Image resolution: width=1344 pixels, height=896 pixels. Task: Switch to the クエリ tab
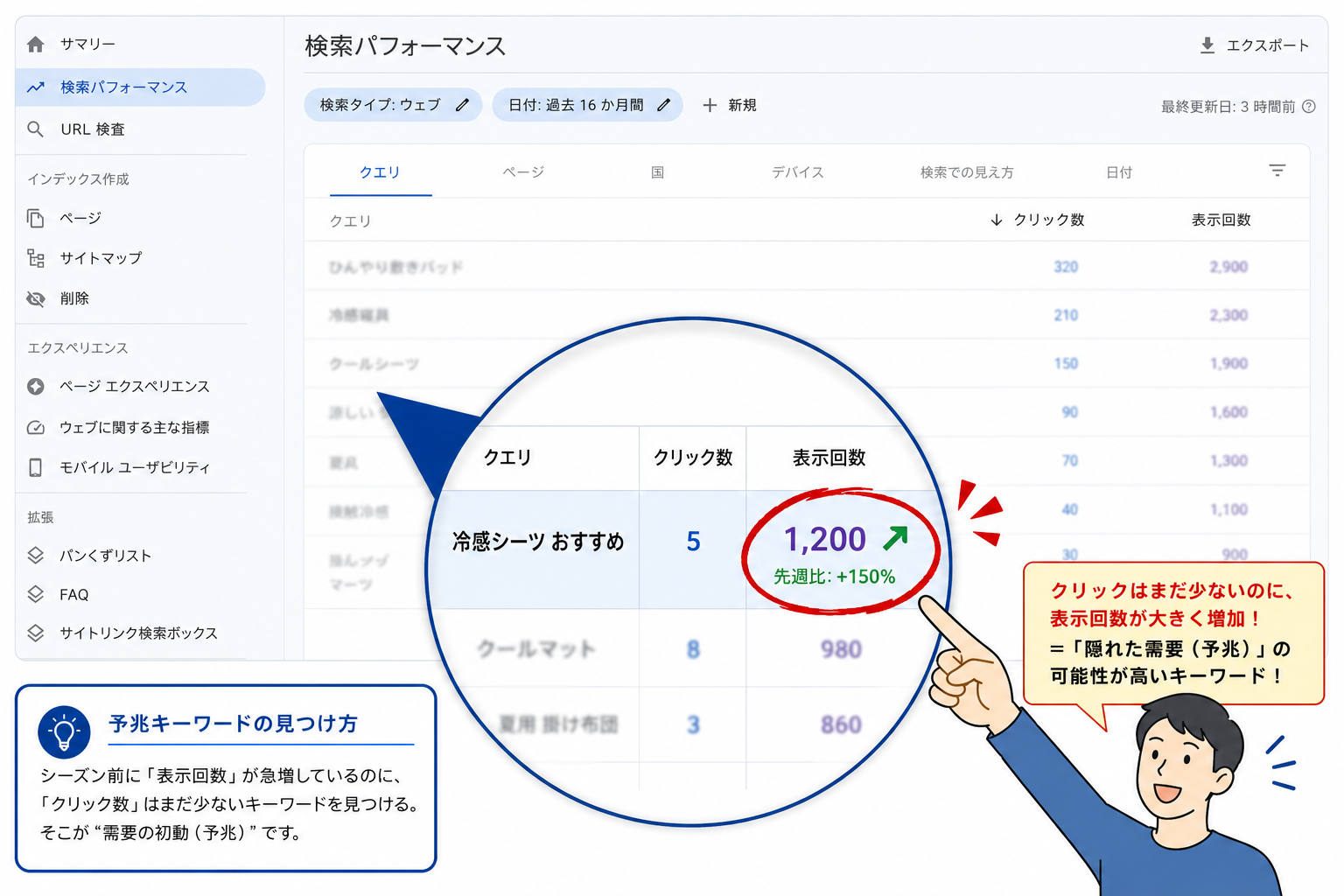tap(380, 172)
